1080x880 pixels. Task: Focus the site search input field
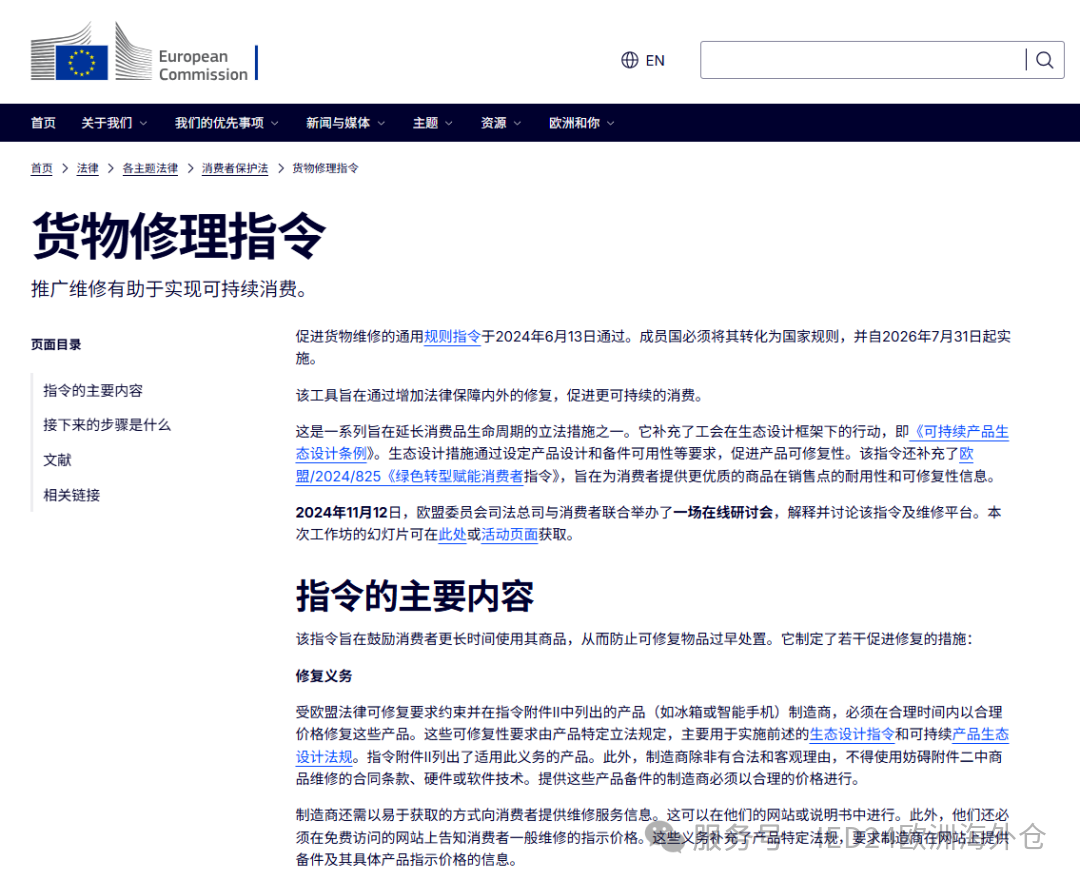pyautogui.click(x=863, y=60)
